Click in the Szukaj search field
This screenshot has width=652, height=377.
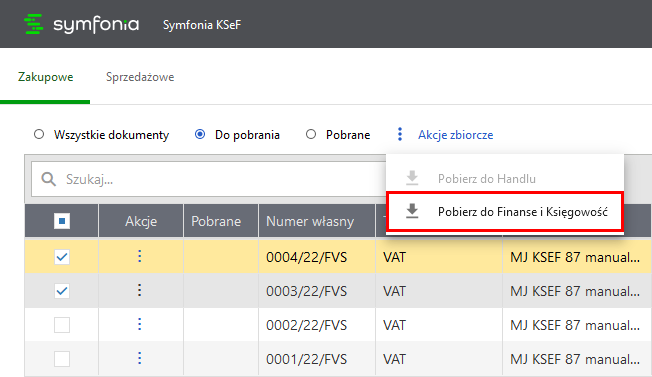point(208,179)
